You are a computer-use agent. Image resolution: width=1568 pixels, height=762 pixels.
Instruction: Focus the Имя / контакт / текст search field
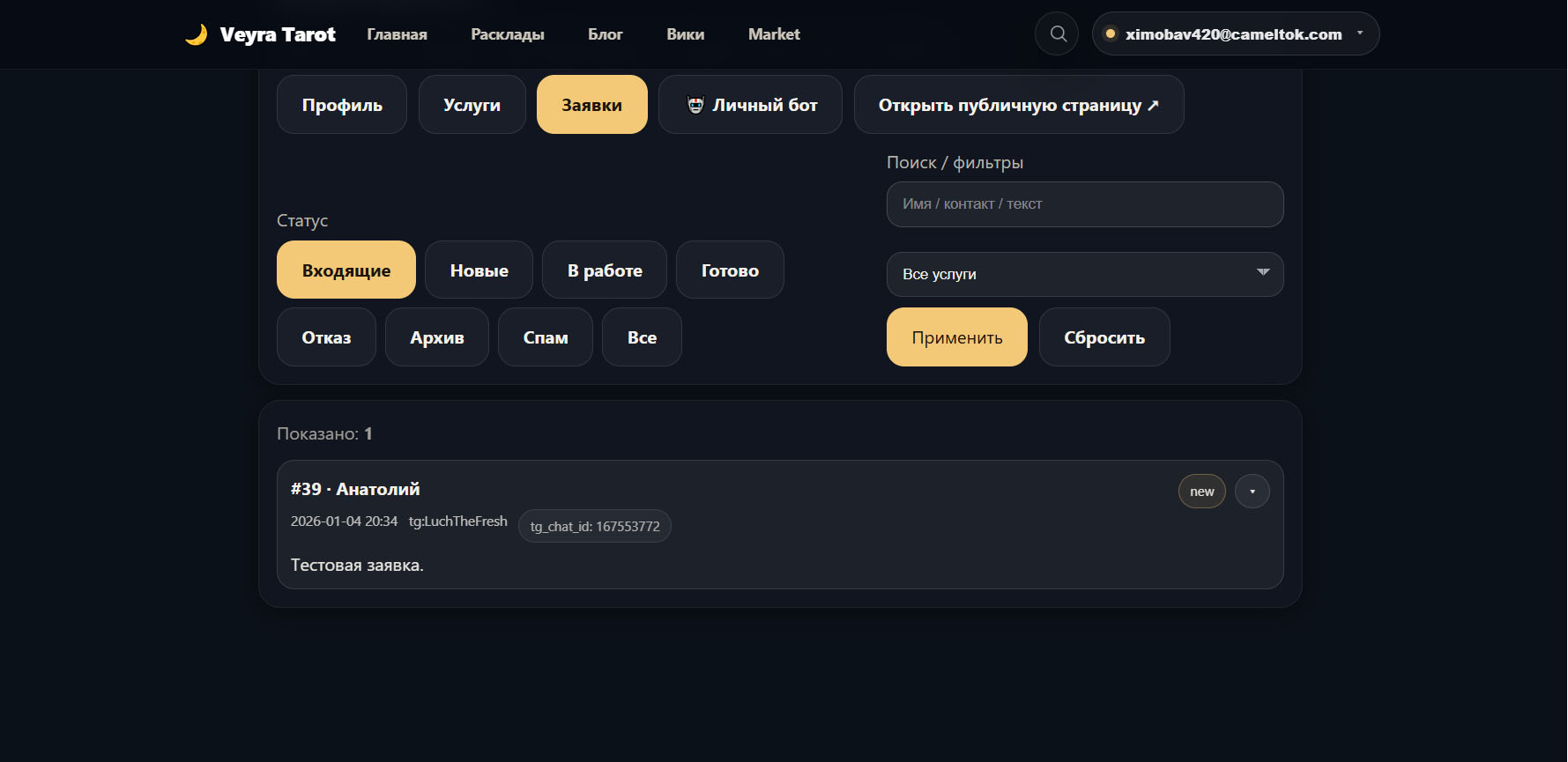point(1085,204)
